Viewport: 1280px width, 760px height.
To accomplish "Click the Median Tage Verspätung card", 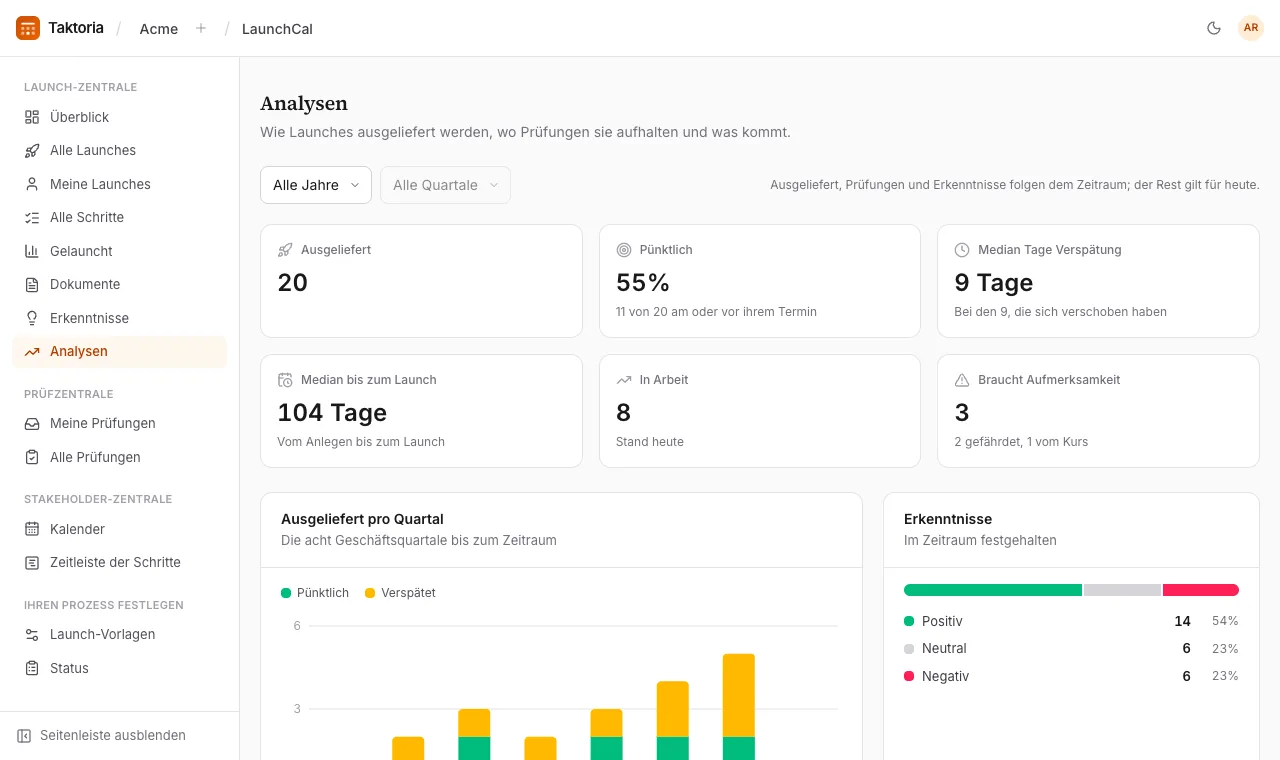I will (1098, 281).
